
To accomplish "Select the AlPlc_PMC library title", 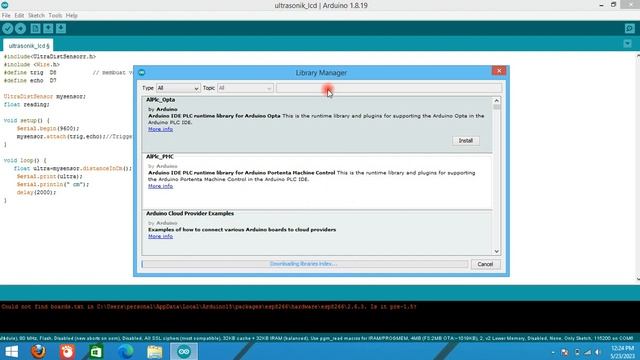I will pyautogui.click(x=160, y=157).
